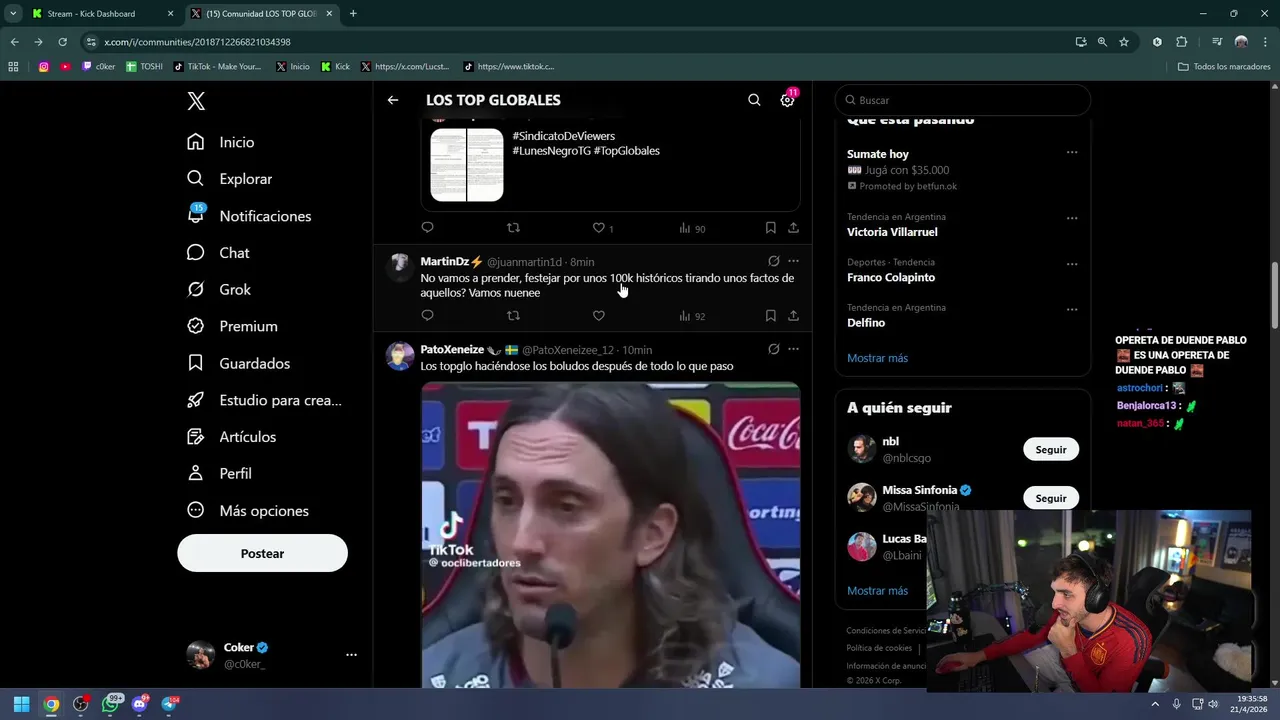Switch to Stream - Kick Dashboard tab
Viewport: 1280px width, 720px height.
102,14
